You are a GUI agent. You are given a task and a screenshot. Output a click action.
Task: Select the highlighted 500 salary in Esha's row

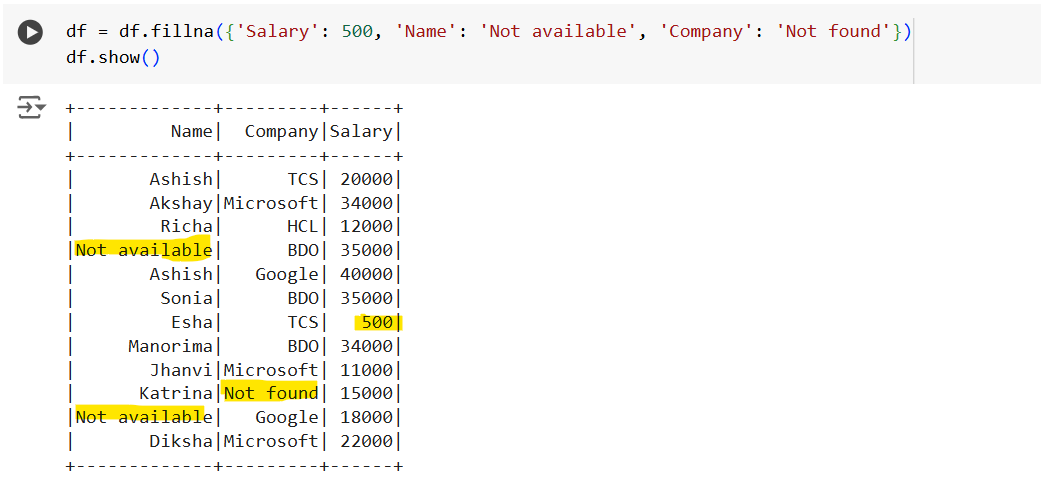[x=377, y=322]
